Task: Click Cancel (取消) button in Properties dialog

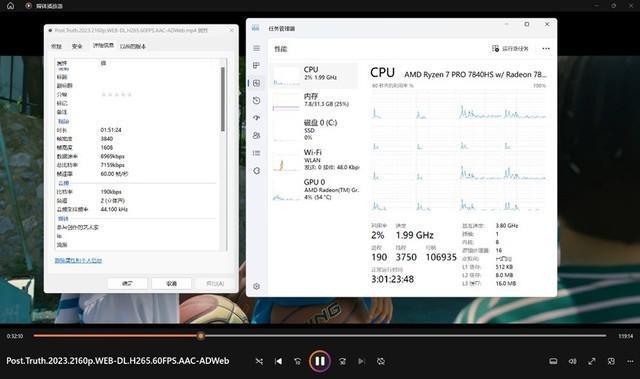Action: click(171, 283)
